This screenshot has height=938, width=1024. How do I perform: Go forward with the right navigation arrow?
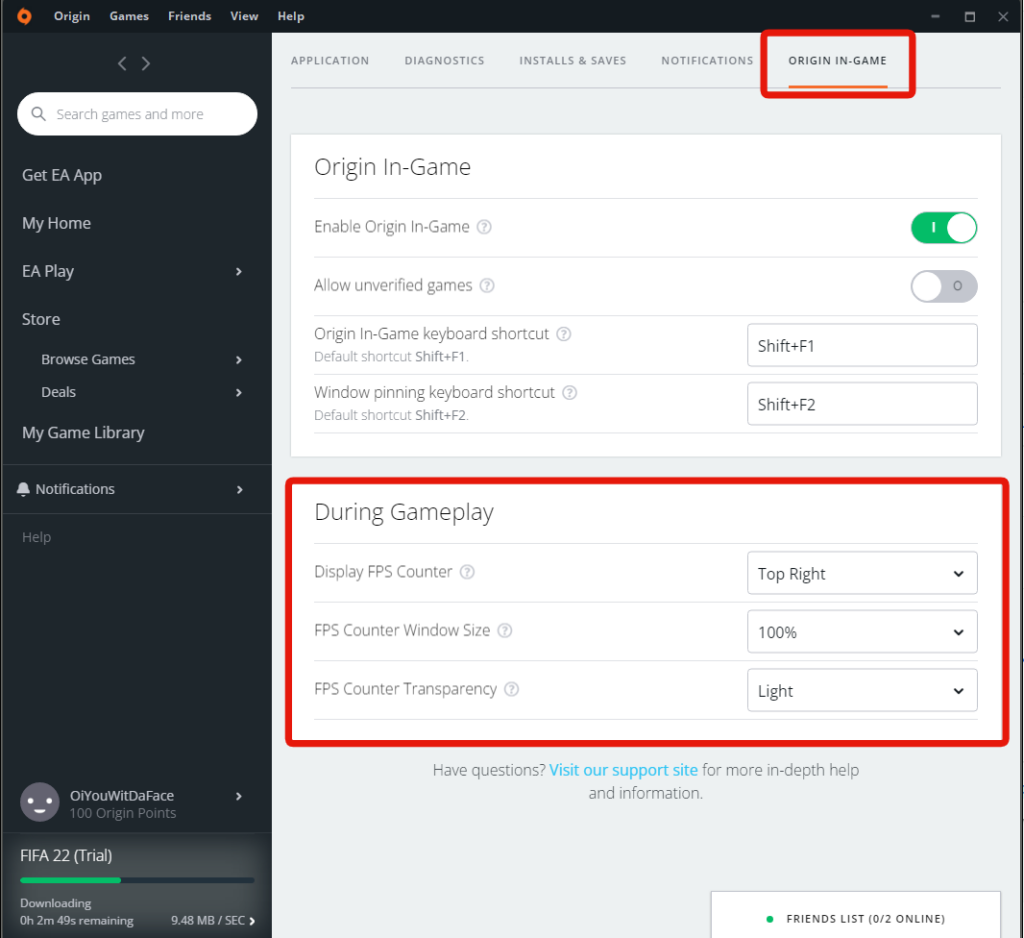146,63
